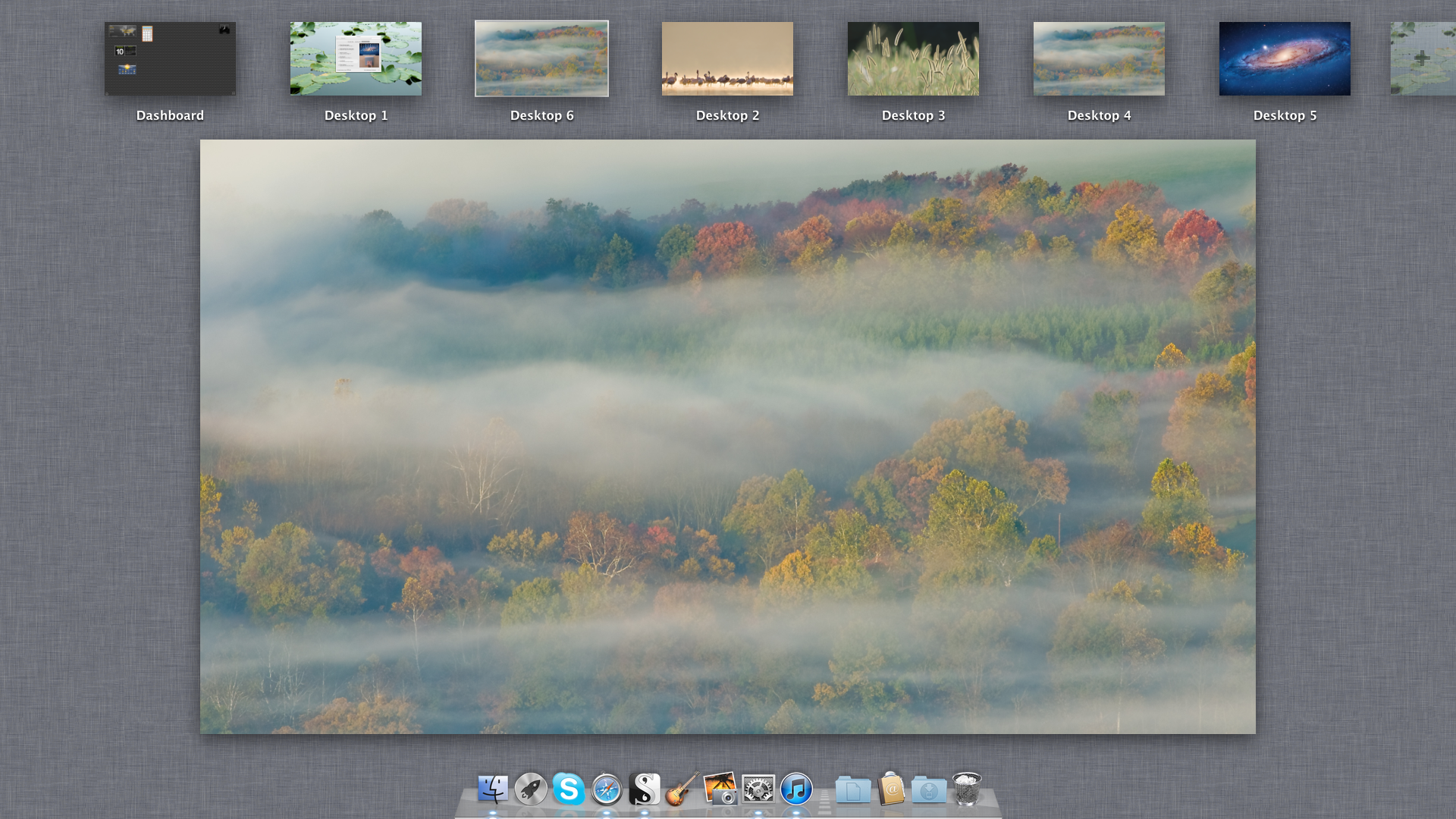Add a new desktop with plus button
This screenshot has width=1456, height=819.
click(1423, 58)
